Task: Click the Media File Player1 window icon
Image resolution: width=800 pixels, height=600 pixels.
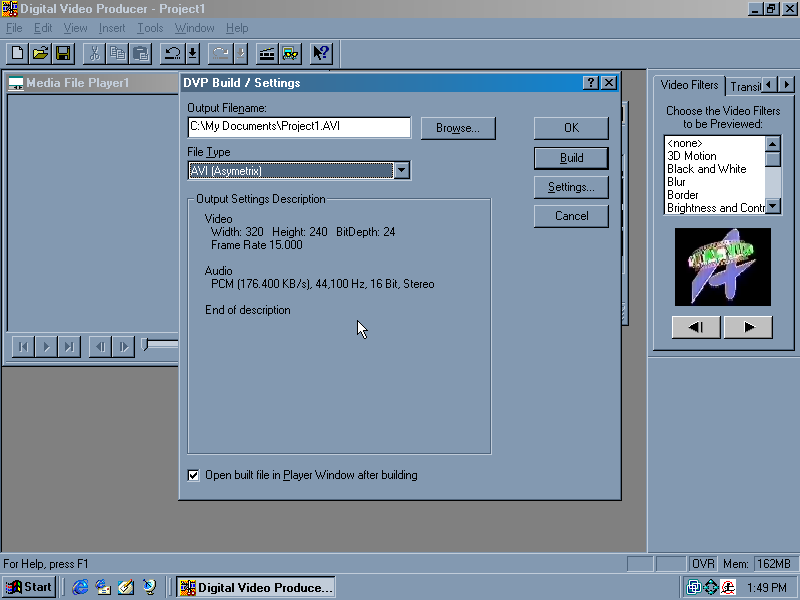Action: click(16, 83)
